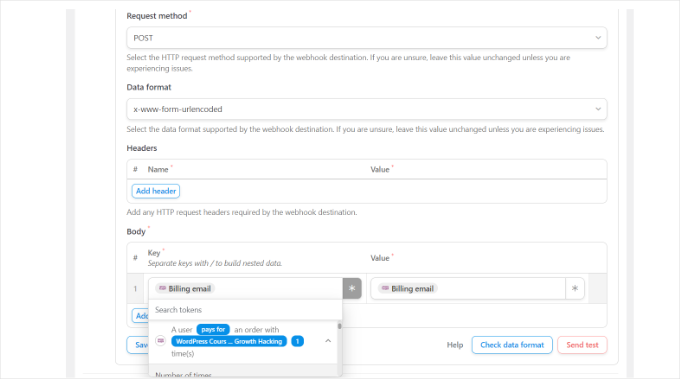Open the Request method POST dropdown
The width and height of the screenshot is (680, 379).
point(366,38)
